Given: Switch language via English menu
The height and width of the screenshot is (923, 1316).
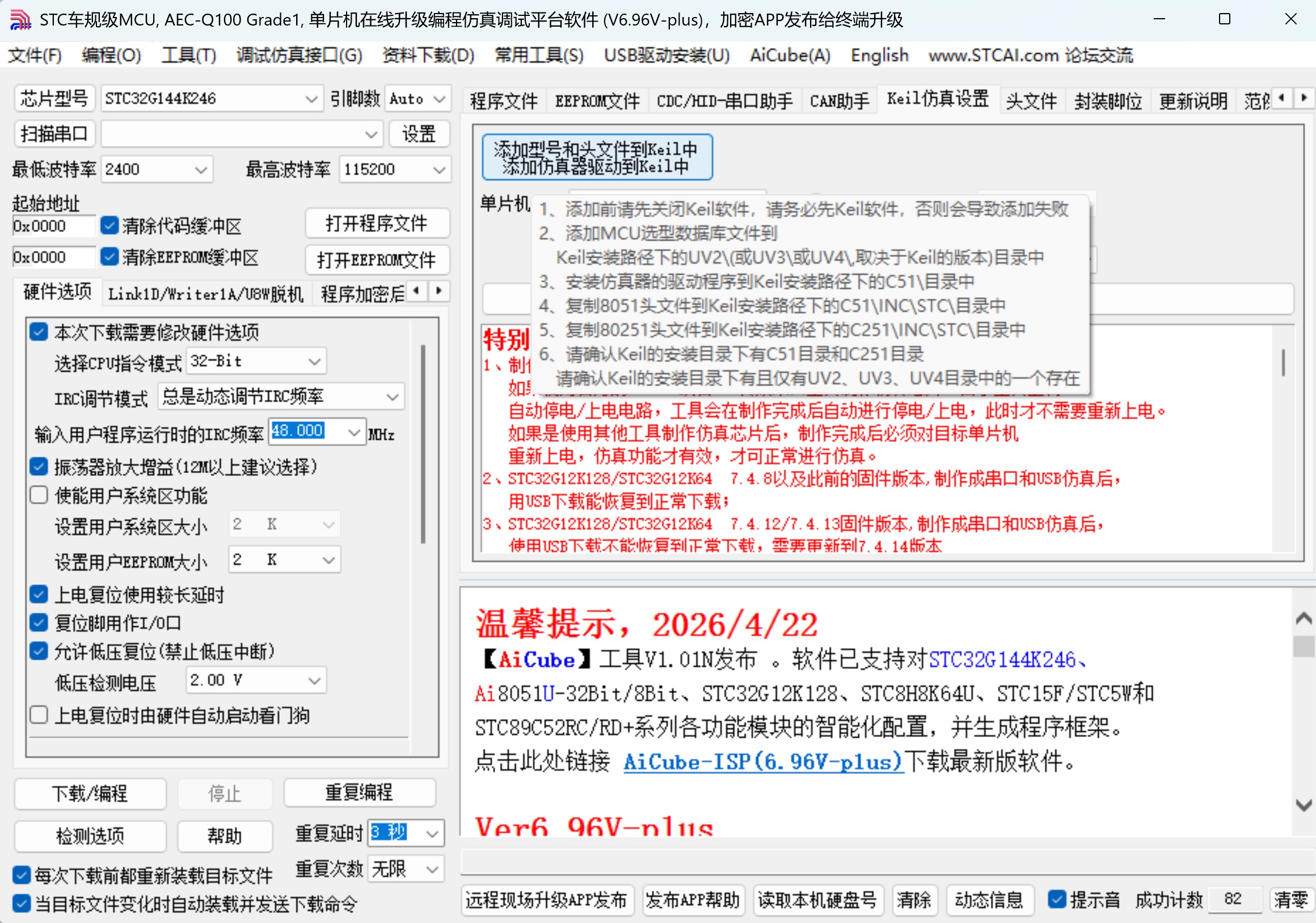Looking at the screenshot, I should pos(879,55).
